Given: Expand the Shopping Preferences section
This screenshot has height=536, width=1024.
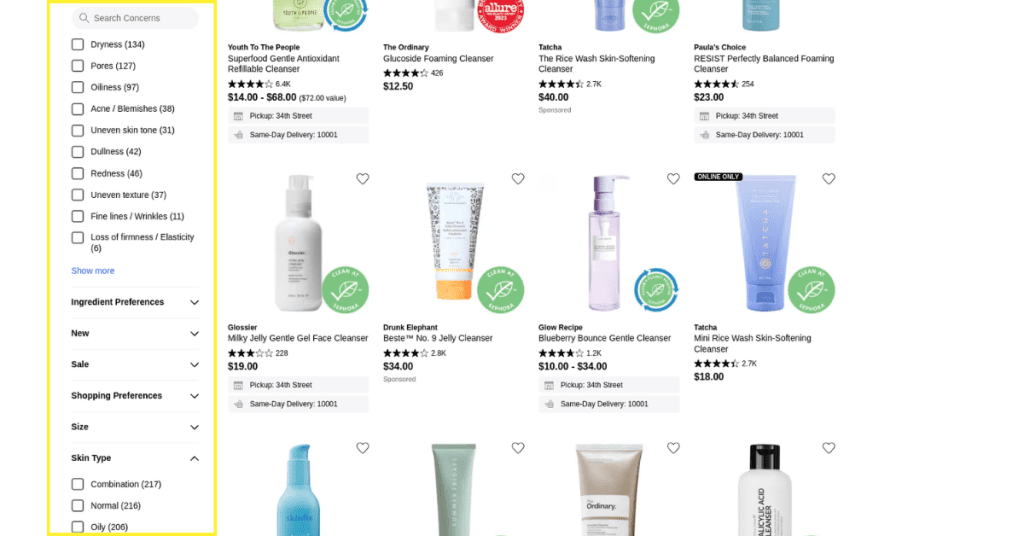Looking at the screenshot, I should (x=135, y=396).
